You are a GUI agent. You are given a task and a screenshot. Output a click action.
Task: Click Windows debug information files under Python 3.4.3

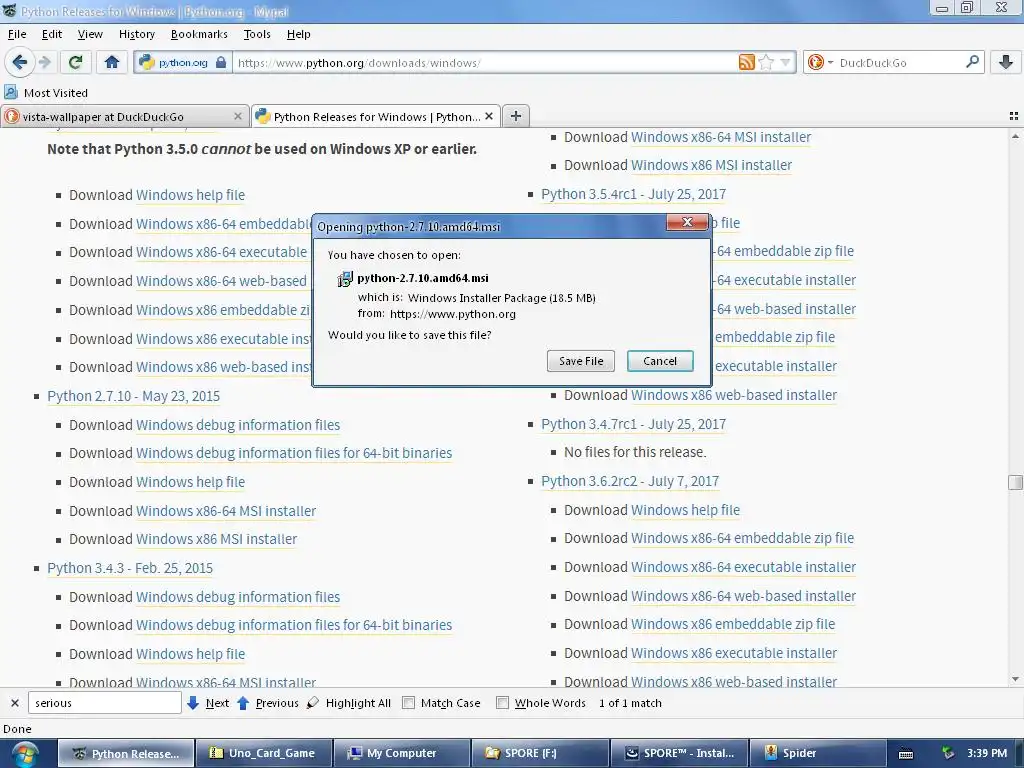(x=238, y=597)
